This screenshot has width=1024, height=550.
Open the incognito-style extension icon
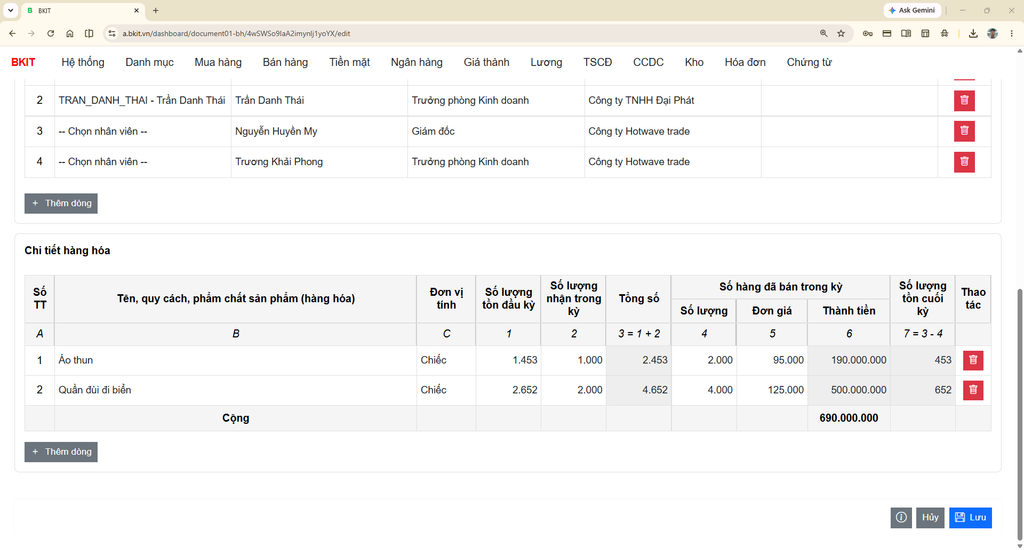(x=944, y=33)
